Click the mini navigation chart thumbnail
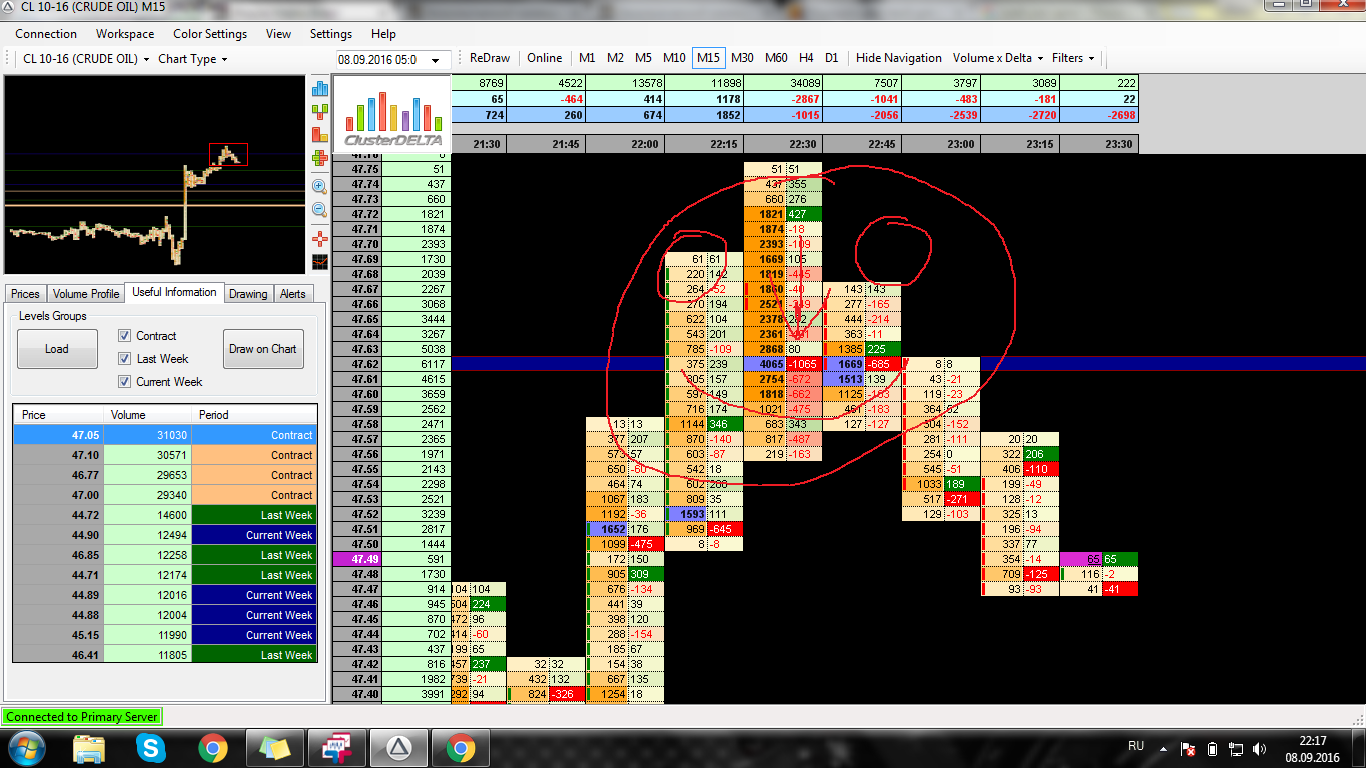1366x768 pixels. pos(155,175)
